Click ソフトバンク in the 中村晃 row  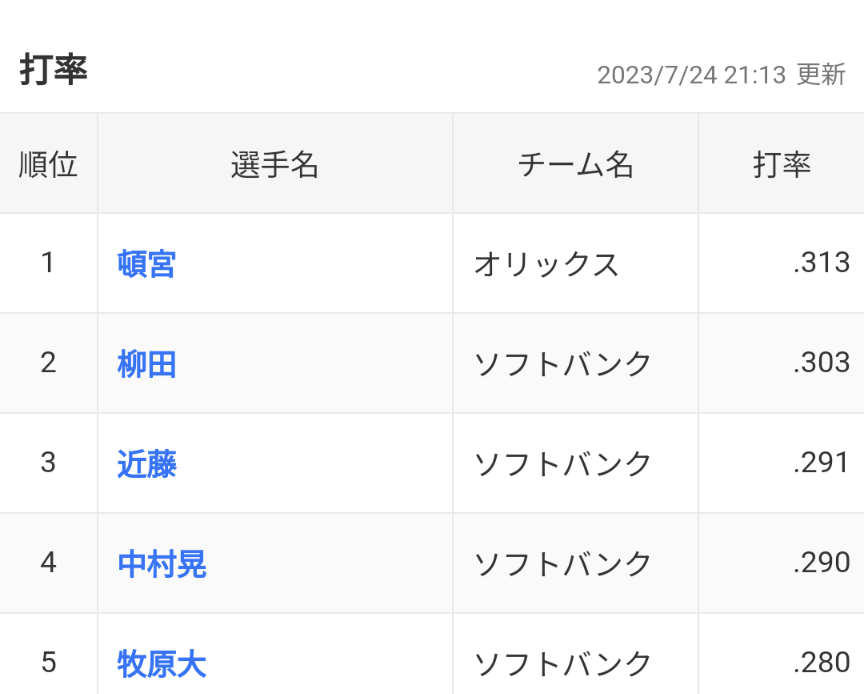(563, 564)
